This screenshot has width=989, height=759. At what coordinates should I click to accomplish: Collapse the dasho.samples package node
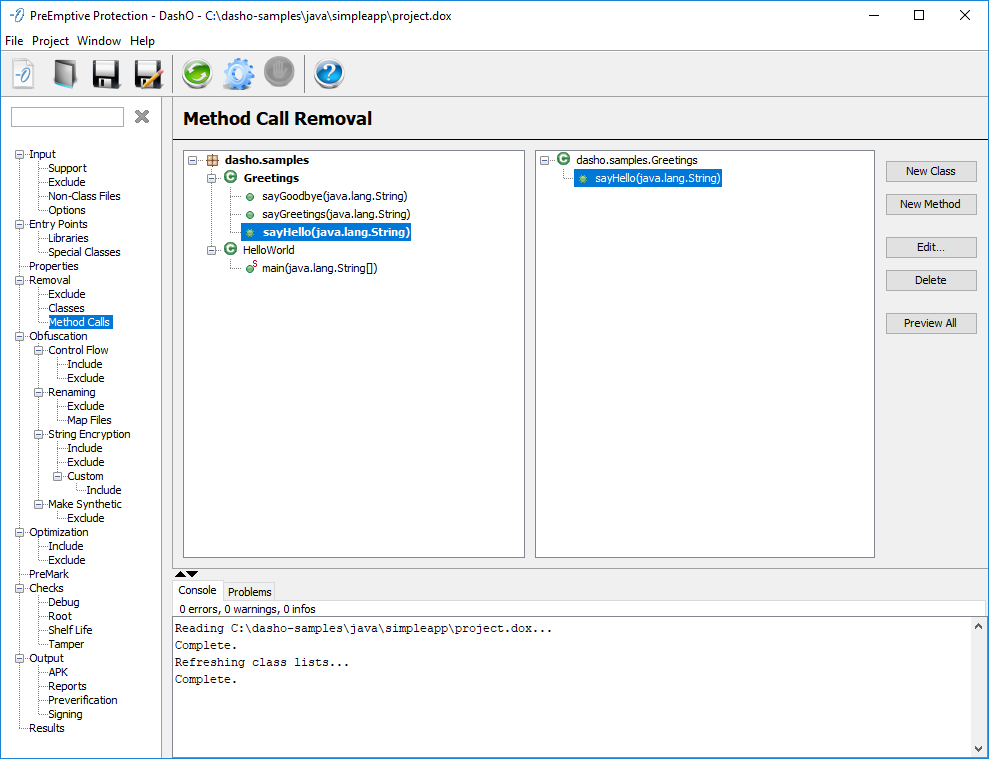coord(193,160)
